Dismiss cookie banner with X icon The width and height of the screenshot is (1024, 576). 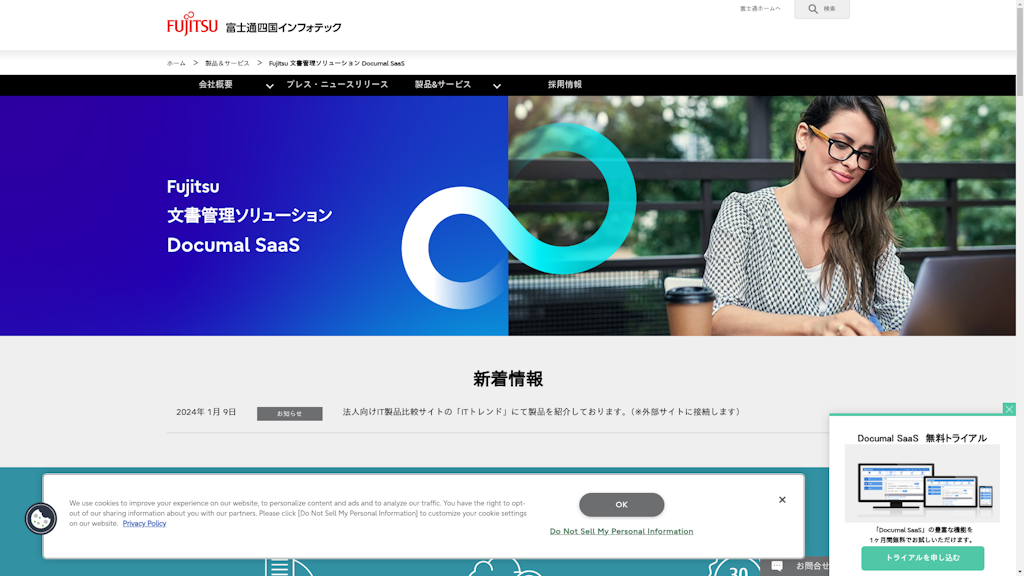[782, 500]
